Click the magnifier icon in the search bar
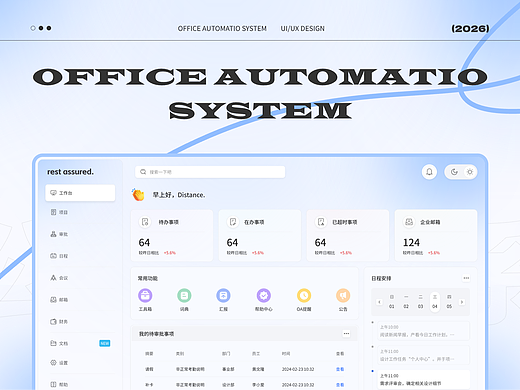Screen dimensions: 520x390 pyautogui.click(x=143, y=172)
